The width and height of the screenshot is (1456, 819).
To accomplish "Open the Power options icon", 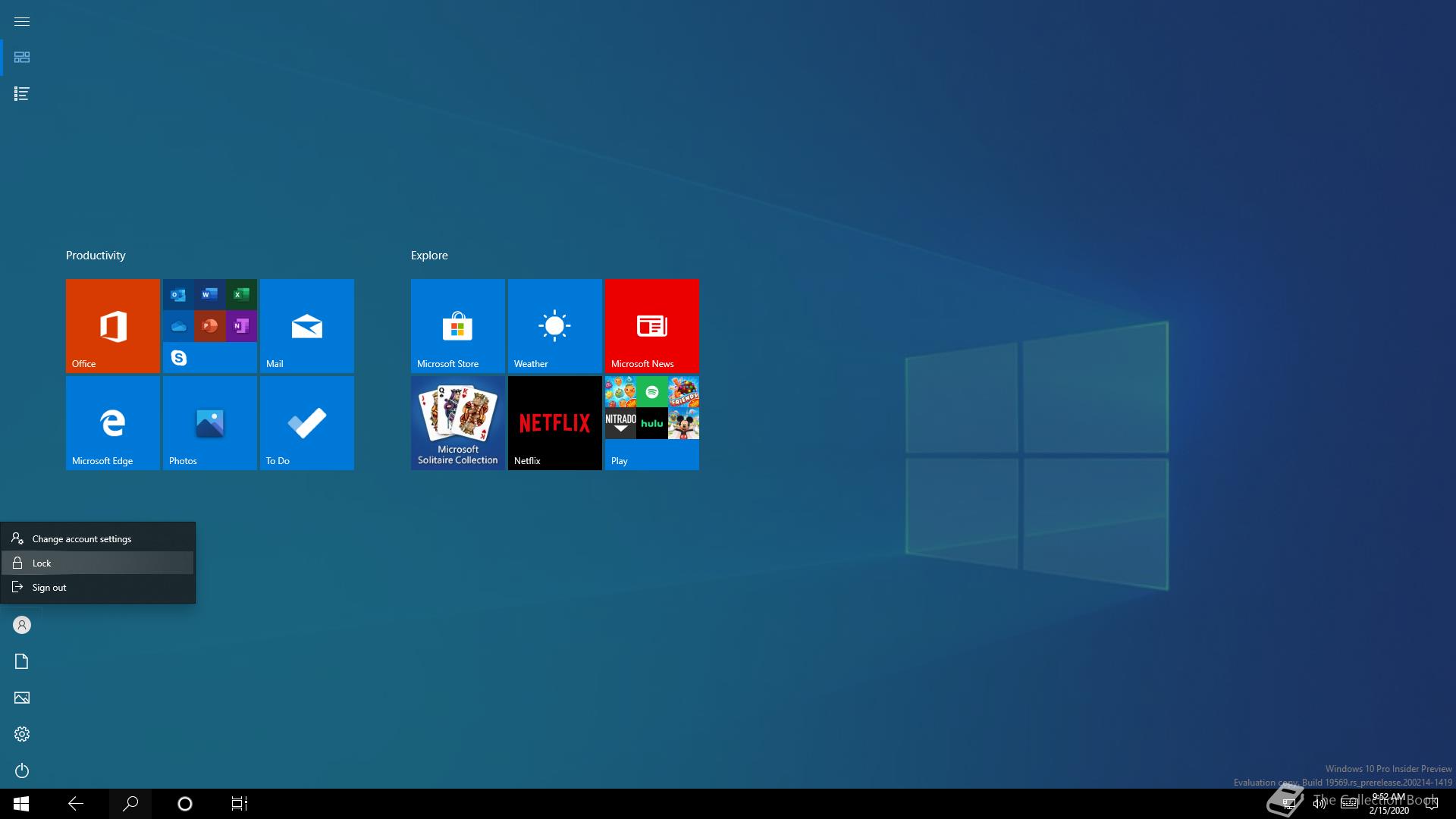I will (x=22, y=770).
